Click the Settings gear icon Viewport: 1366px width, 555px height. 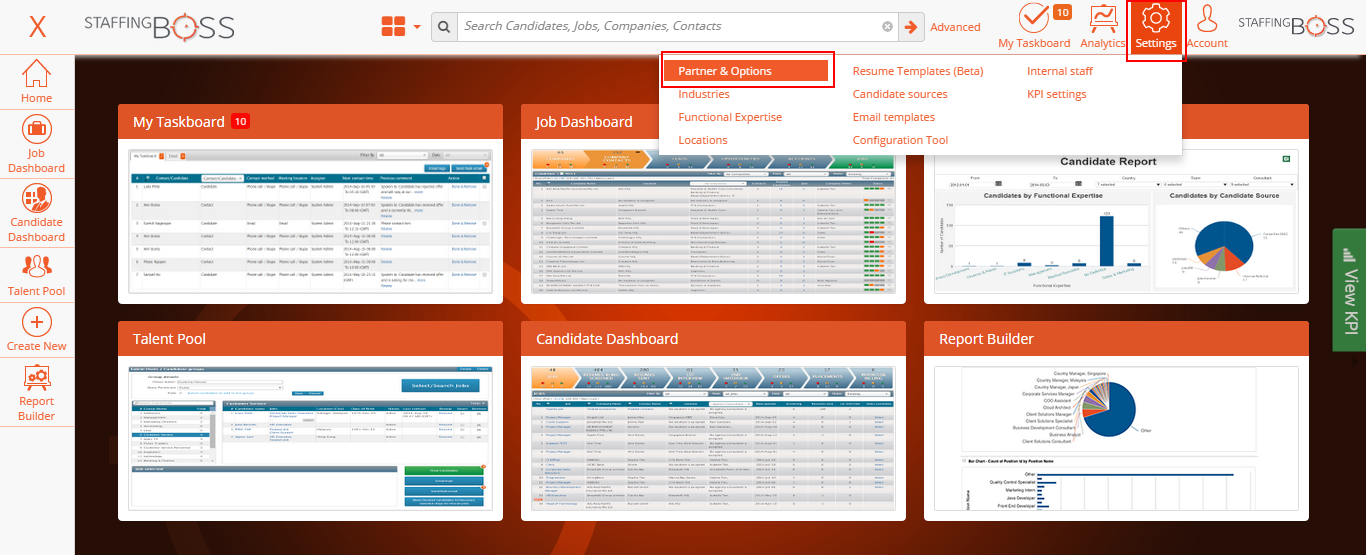[1156, 19]
